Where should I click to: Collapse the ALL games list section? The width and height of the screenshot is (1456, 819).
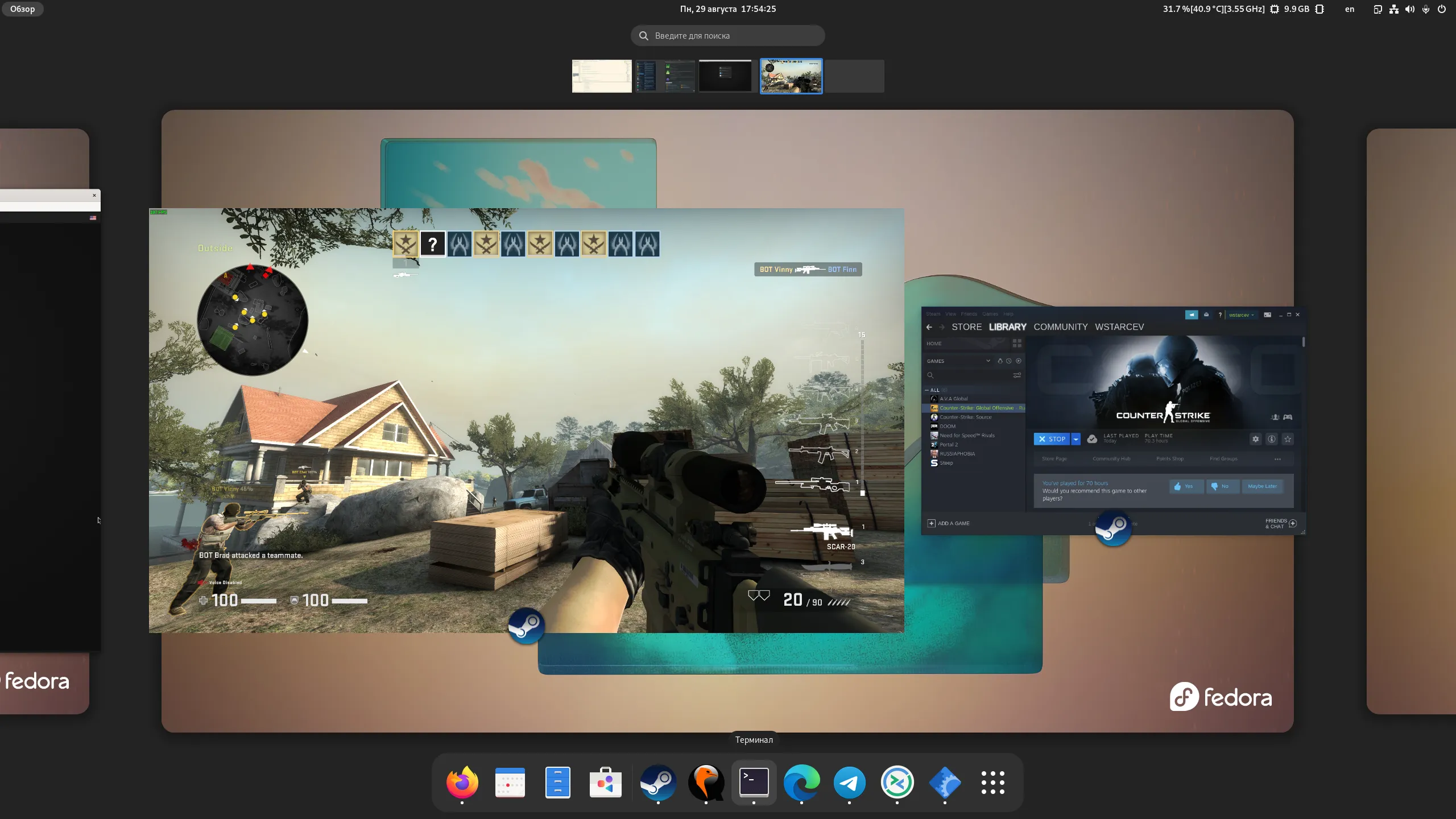(x=927, y=390)
